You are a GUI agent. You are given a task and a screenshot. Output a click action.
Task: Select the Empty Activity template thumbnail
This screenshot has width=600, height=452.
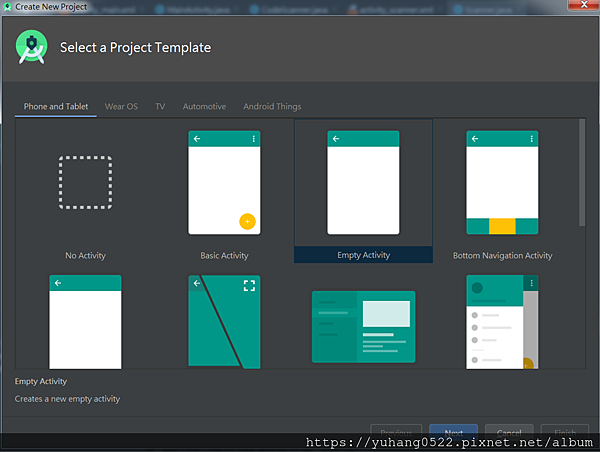(x=363, y=183)
